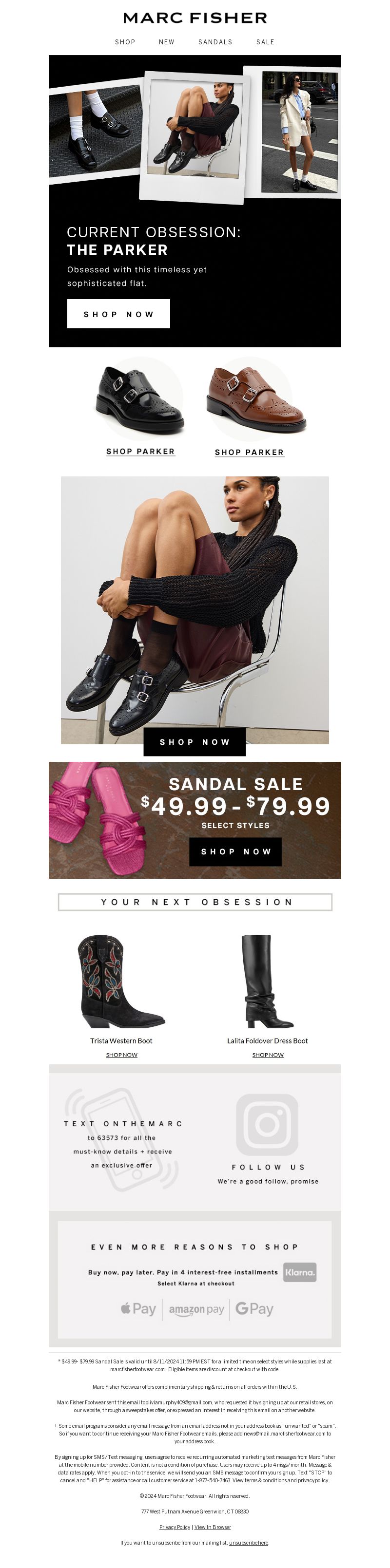Click the Marc Fisher logo header
Image resolution: width=390 pixels, height=1568 pixels.
pos(195,18)
